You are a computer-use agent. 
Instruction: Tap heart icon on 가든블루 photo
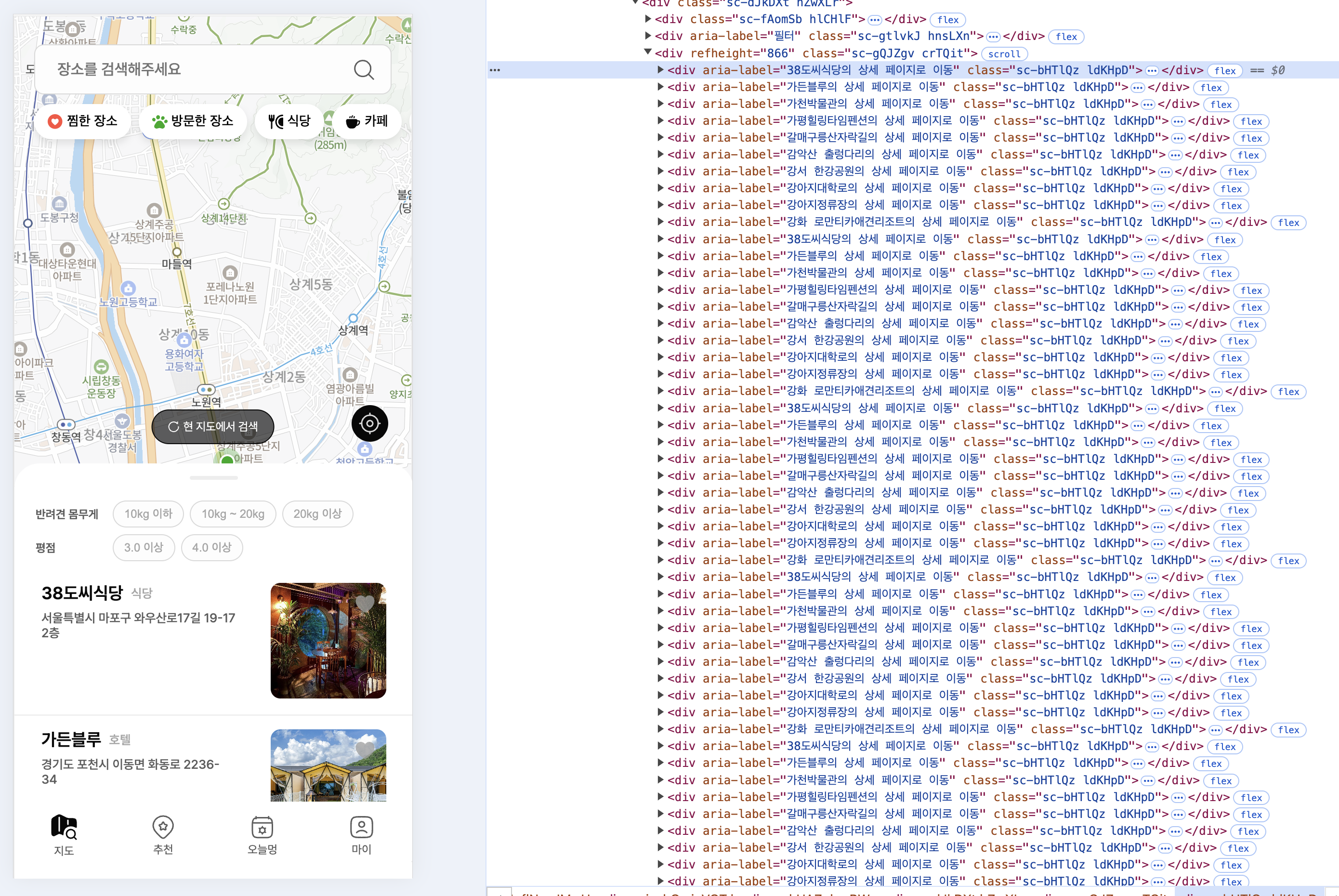[x=365, y=749]
